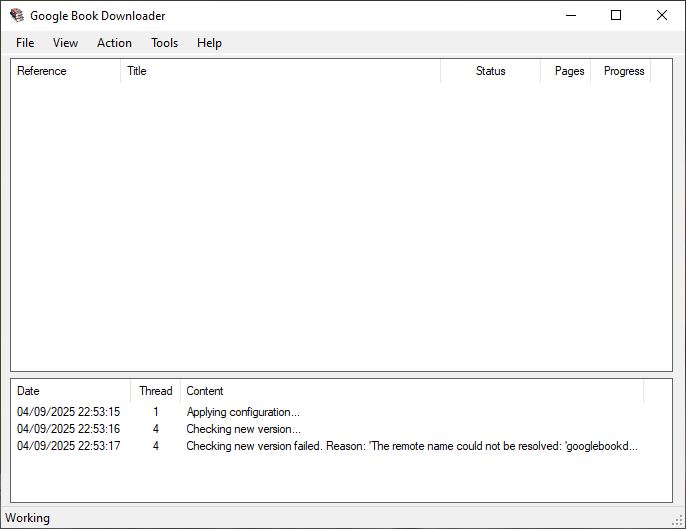The image size is (686, 529).
Task: Click the Google Book Downloader title bar icon
Action: [17, 15]
